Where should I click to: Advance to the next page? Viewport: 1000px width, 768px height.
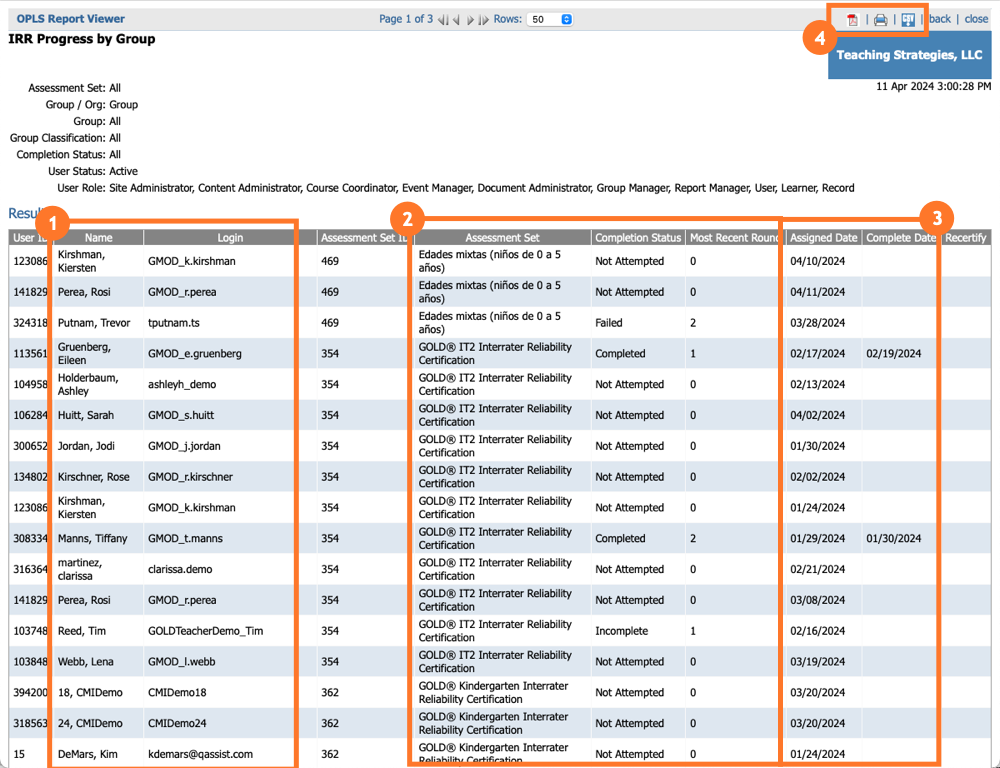pyautogui.click(x=473, y=19)
